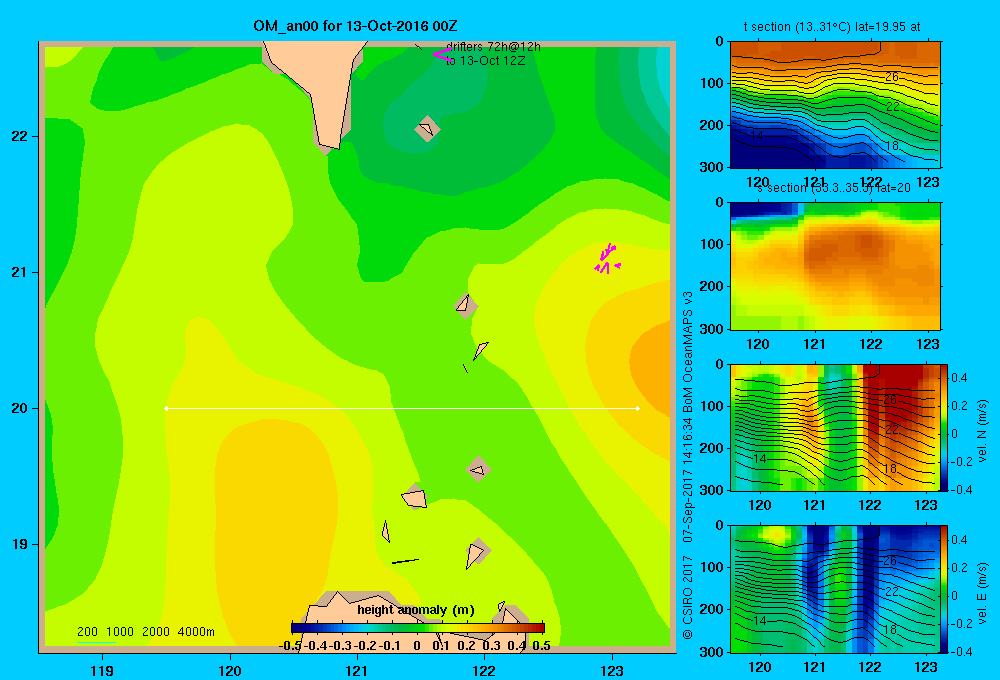Click the small island just south of 22°N

tap(427, 129)
